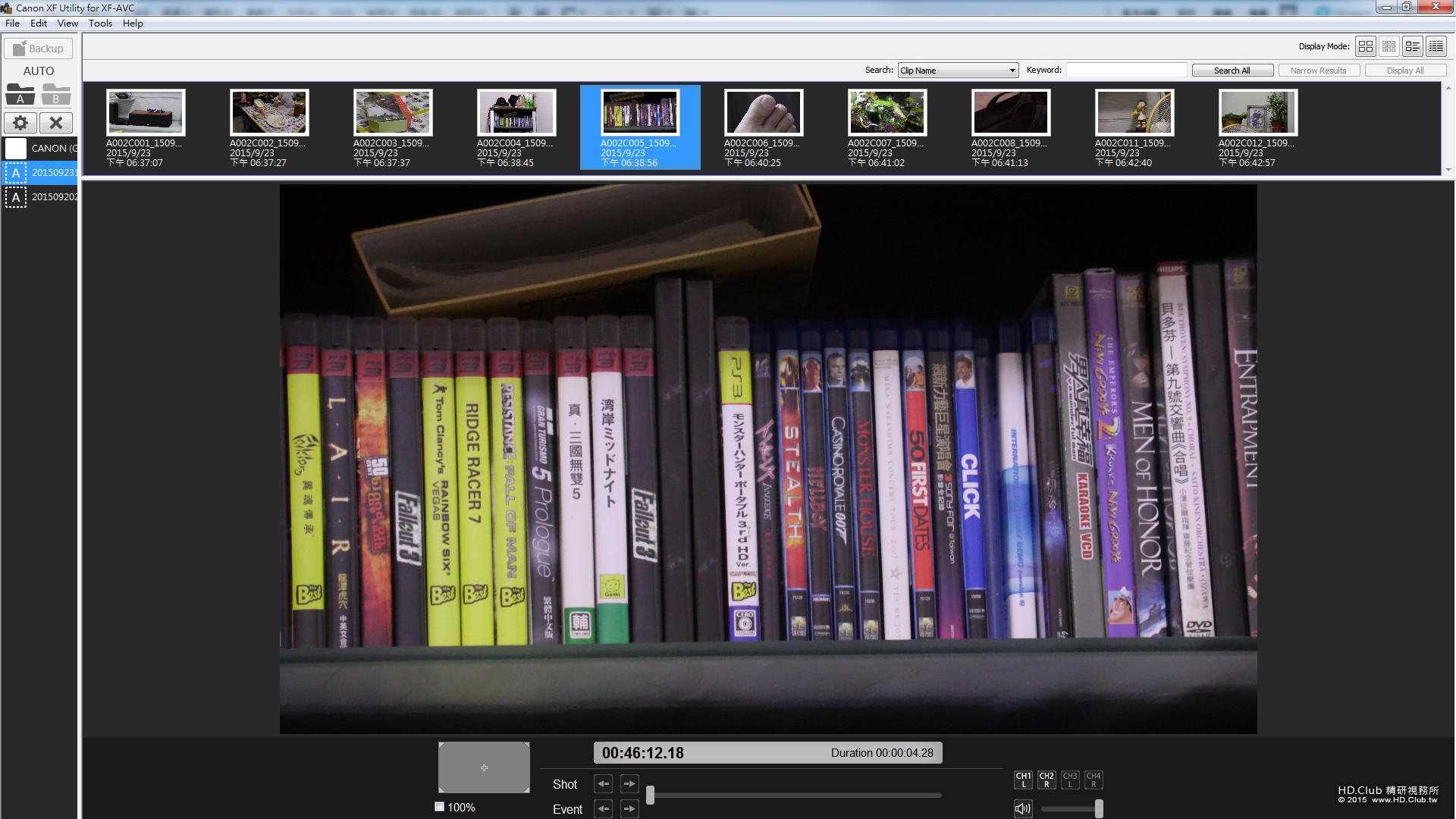Click the Keyword input field

pyautogui.click(x=1126, y=70)
